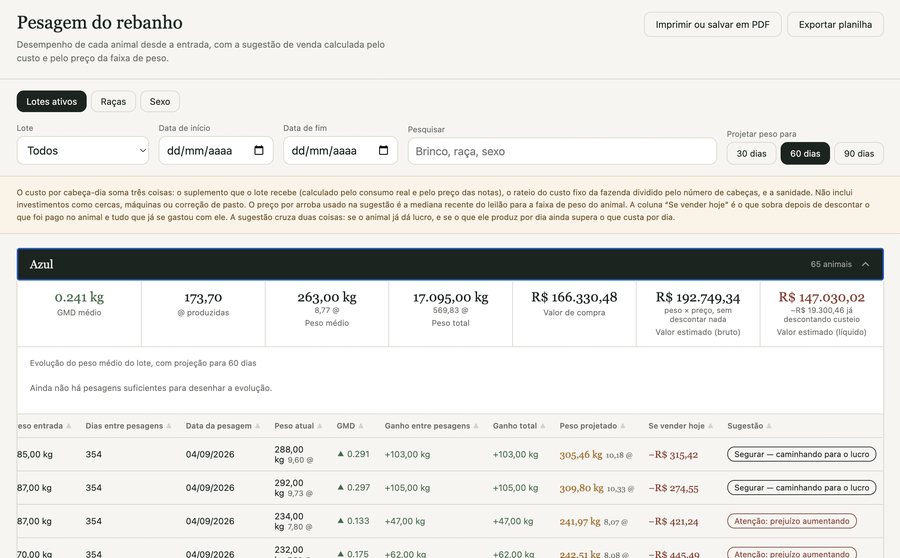Open the Lote dropdown showing Todos
The width and height of the screenshot is (900, 558).
pos(83,150)
